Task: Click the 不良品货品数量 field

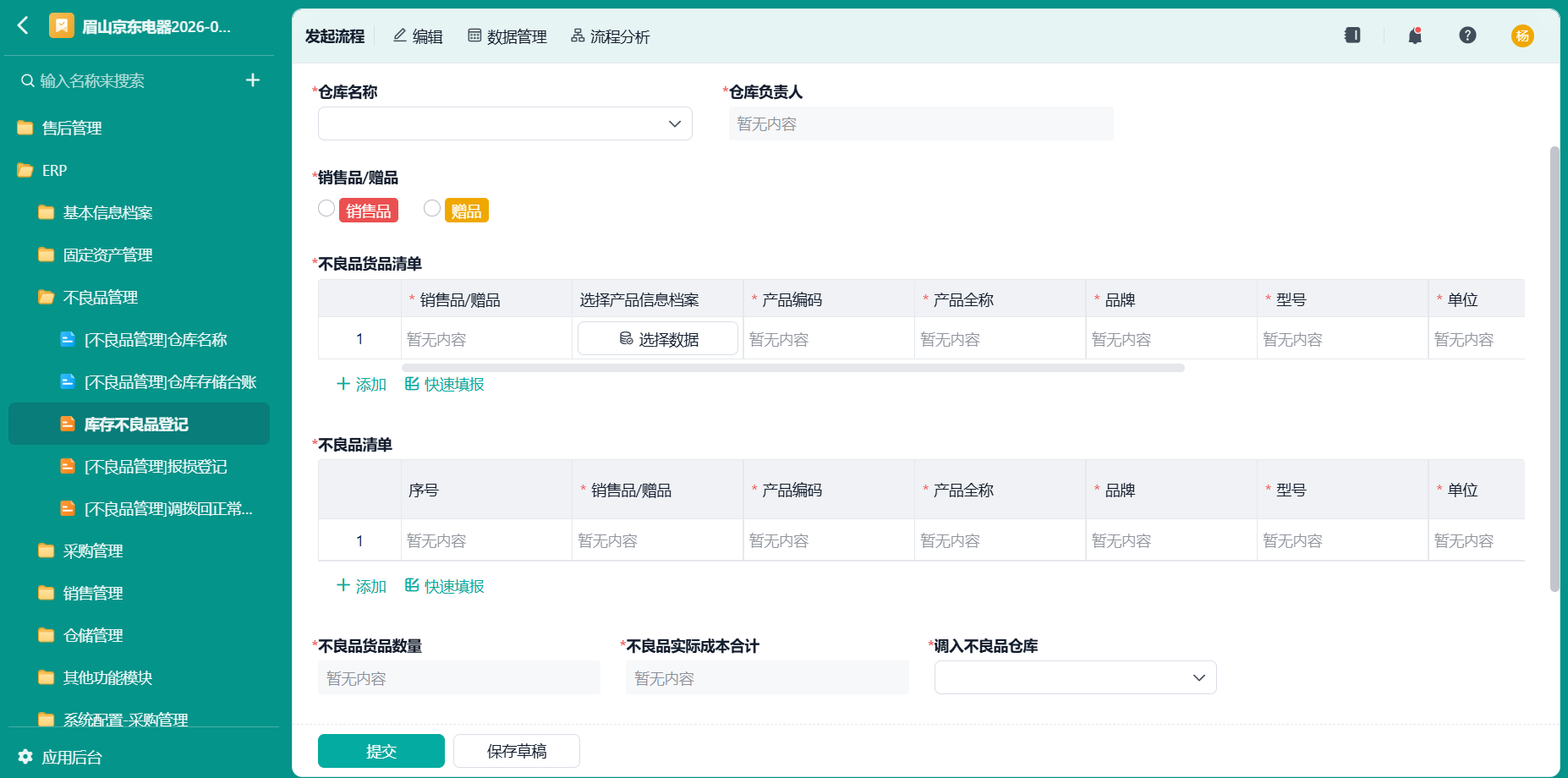Action: pyautogui.click(x=459, y=678)
